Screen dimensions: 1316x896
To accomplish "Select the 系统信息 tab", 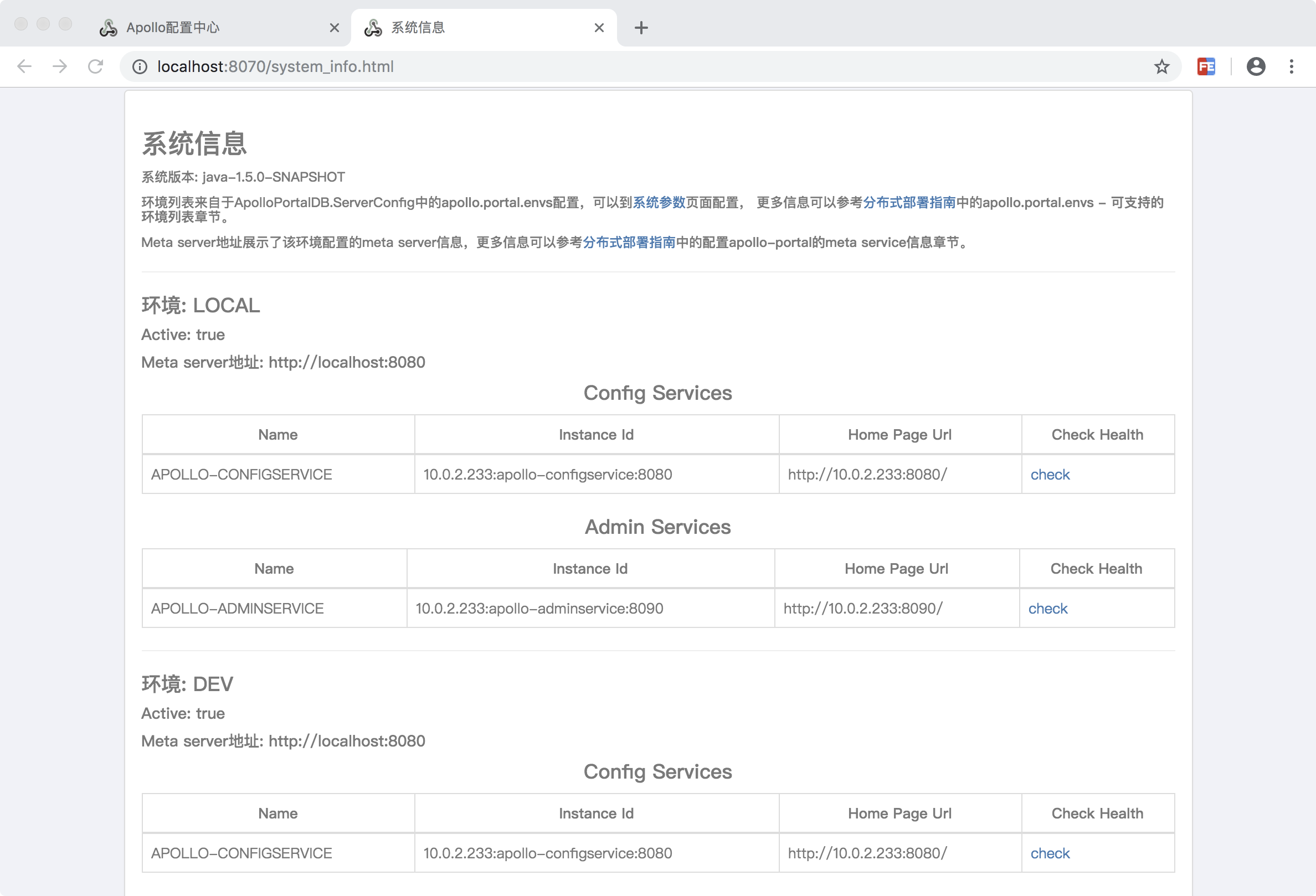I will pos(484,28).
